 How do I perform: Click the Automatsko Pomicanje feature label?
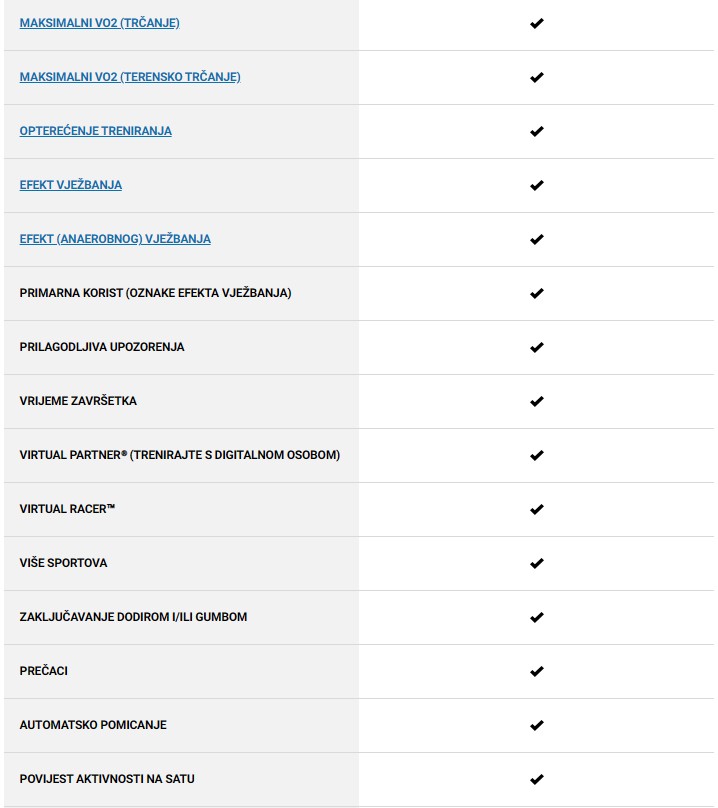pos(93,725)
